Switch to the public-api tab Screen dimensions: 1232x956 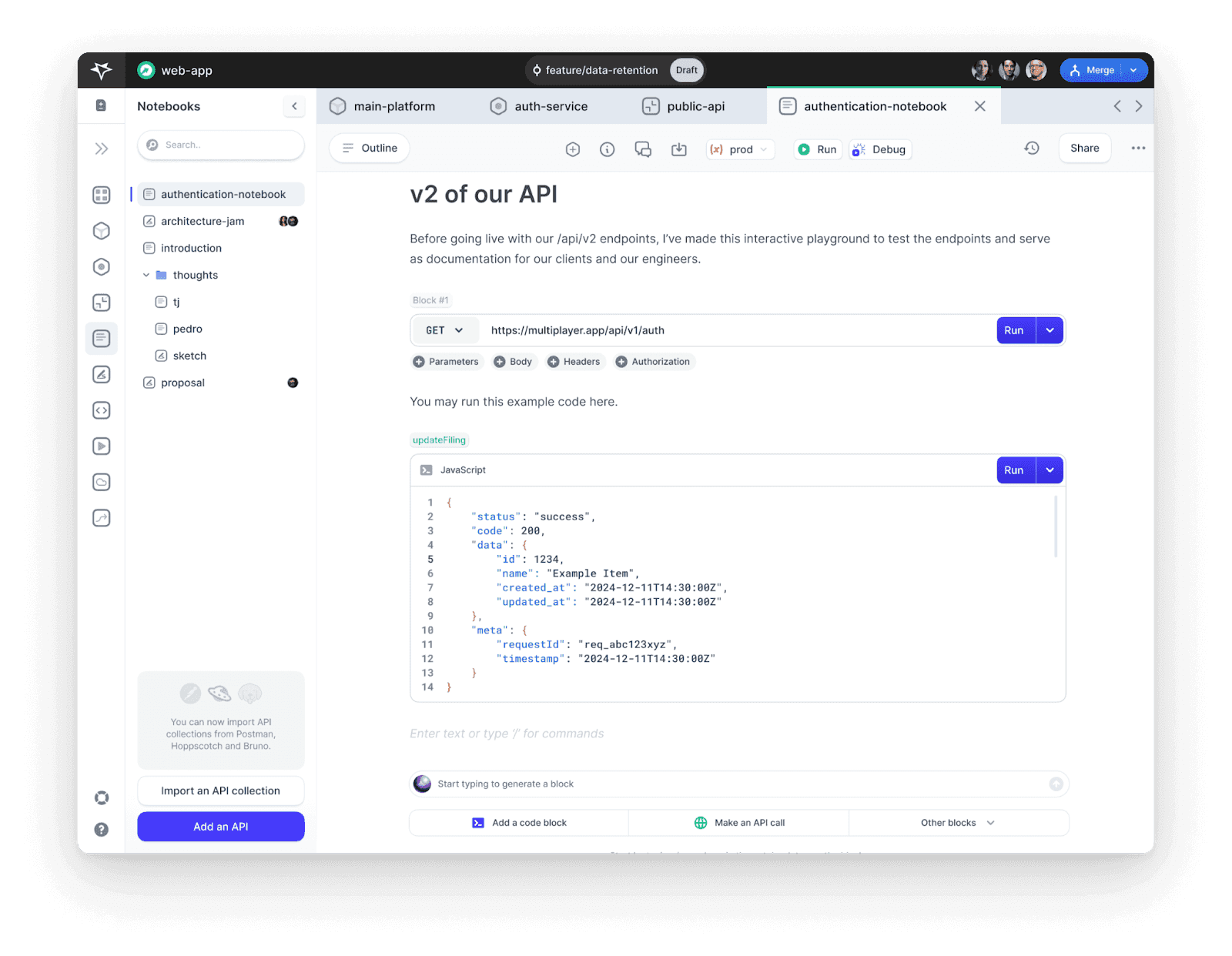[684, 106]
